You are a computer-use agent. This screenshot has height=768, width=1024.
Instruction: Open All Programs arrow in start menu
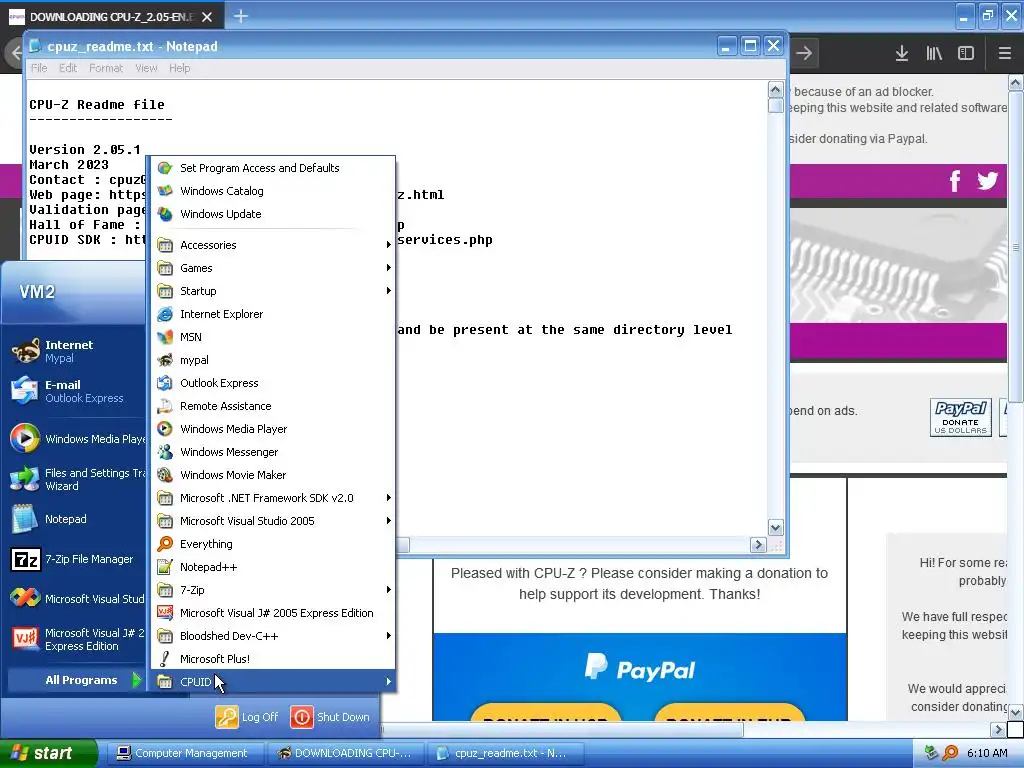[x=136, y=680]
